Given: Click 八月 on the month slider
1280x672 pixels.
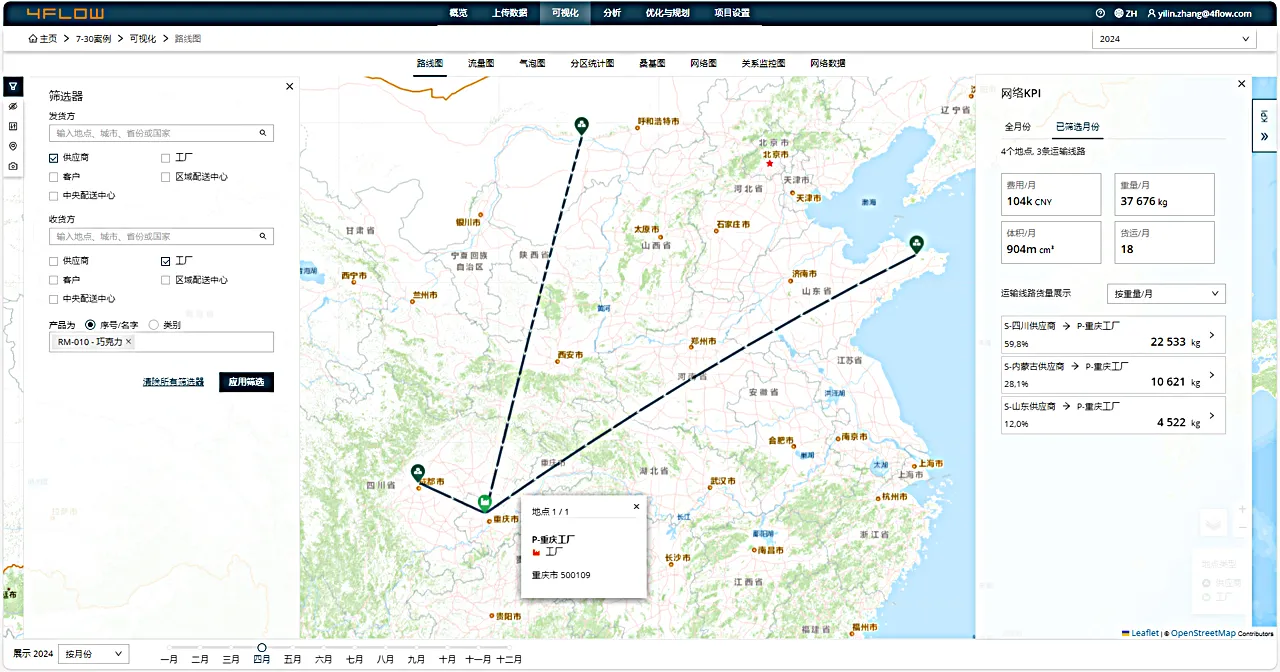Looking at the screenshot, I should pyautogui.click(x=385, y=659).
